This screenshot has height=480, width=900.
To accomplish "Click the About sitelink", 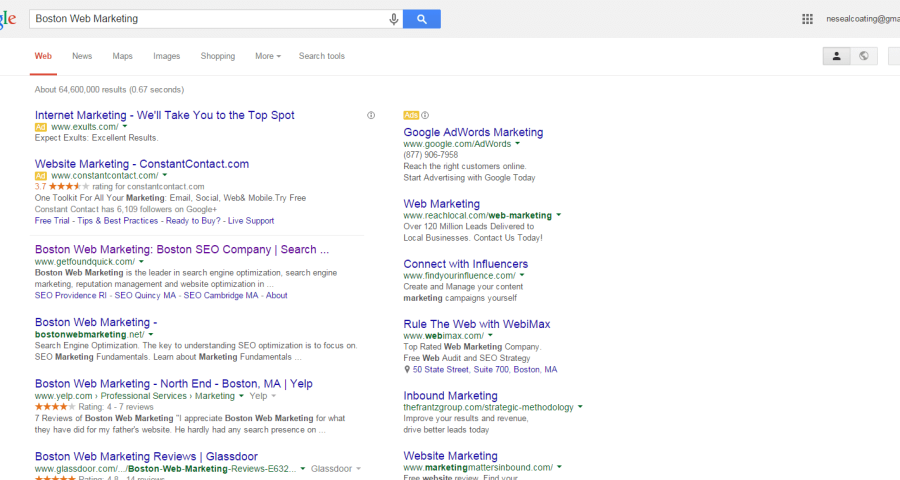I will click(x=277, y=296).
